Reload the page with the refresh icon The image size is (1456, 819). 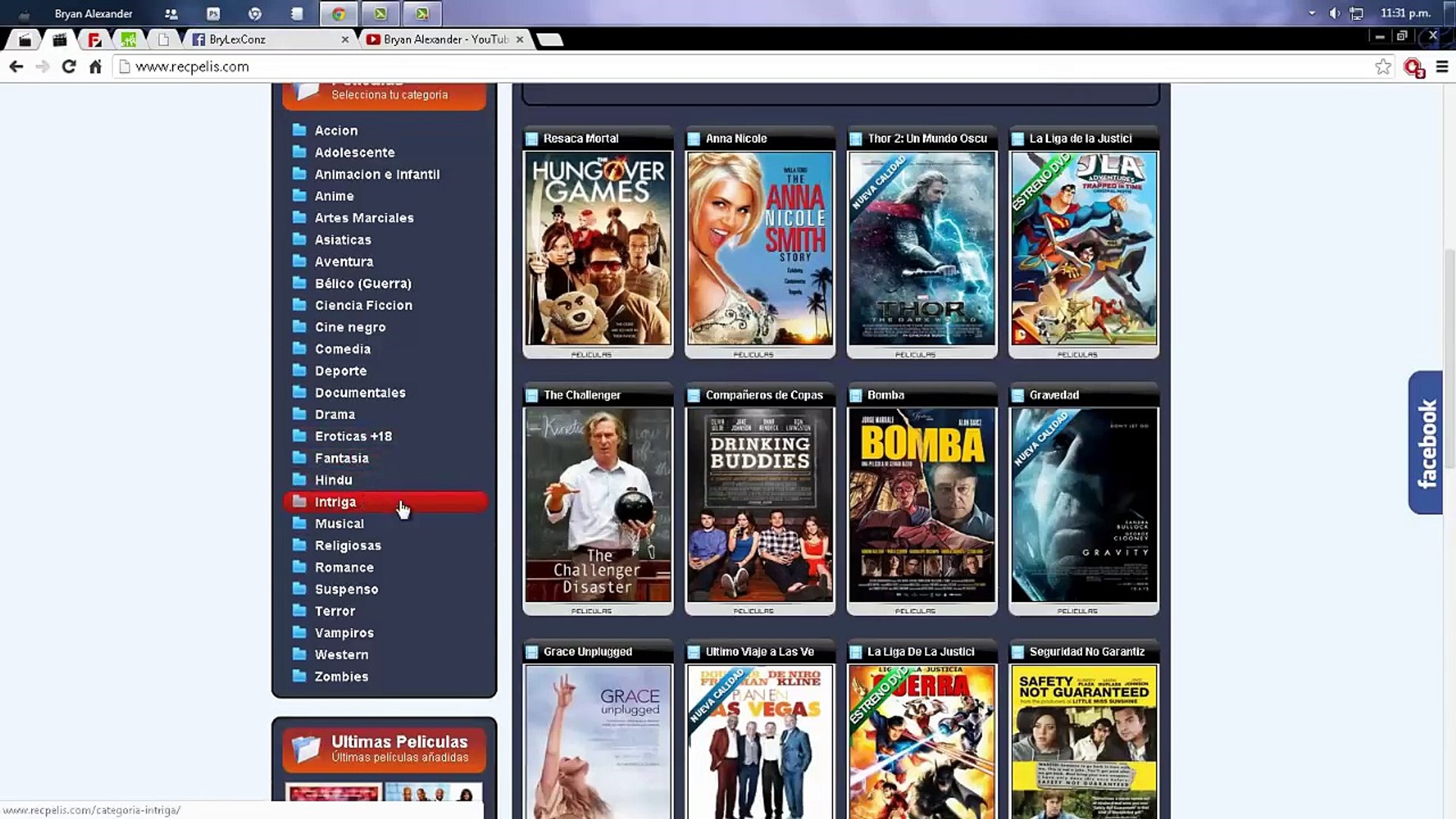pyautogui.click(x=68, y=67)
